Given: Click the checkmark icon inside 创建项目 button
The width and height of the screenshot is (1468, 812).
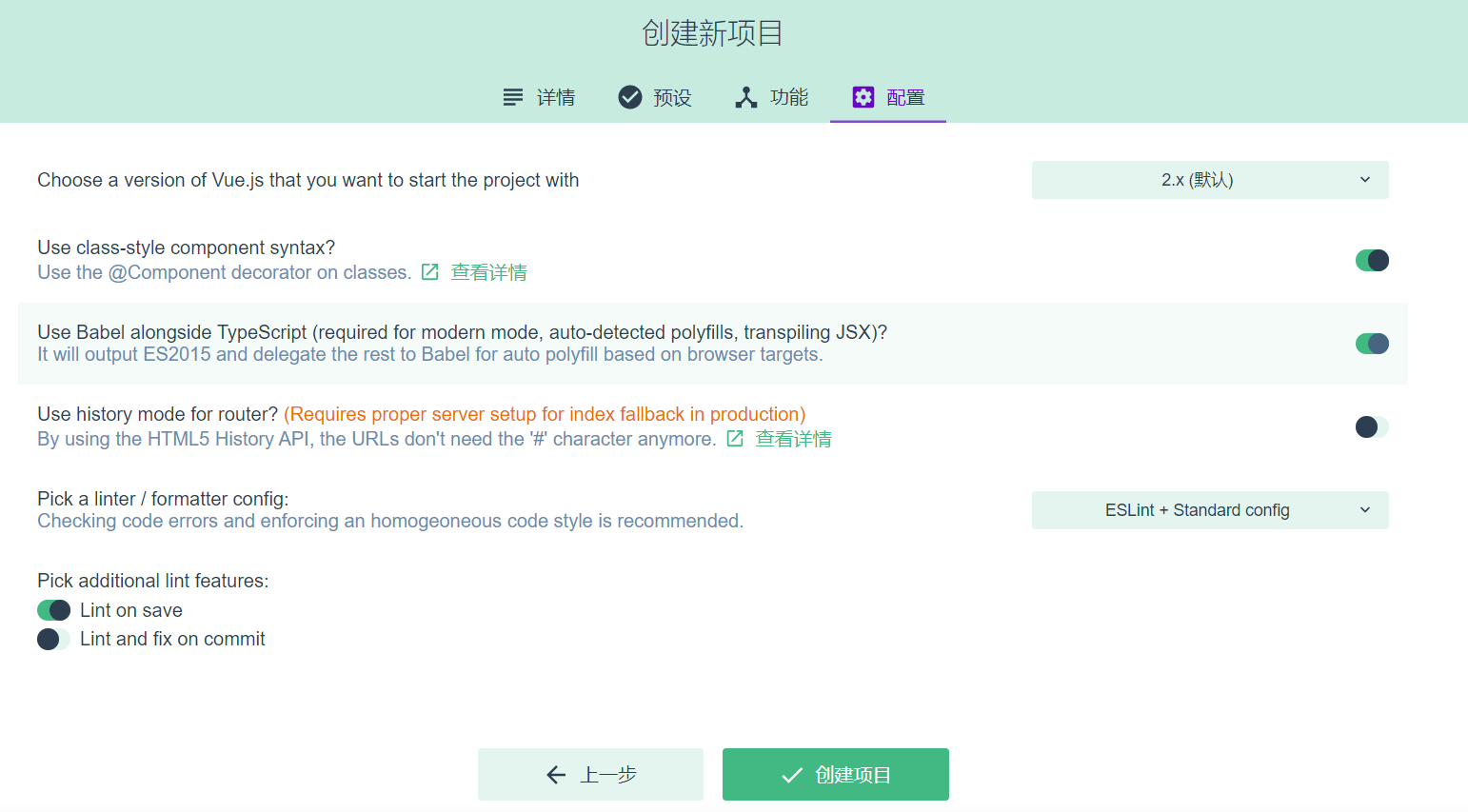Looking at the screenshot, I should pyautogui.click(x=792, y=774).
